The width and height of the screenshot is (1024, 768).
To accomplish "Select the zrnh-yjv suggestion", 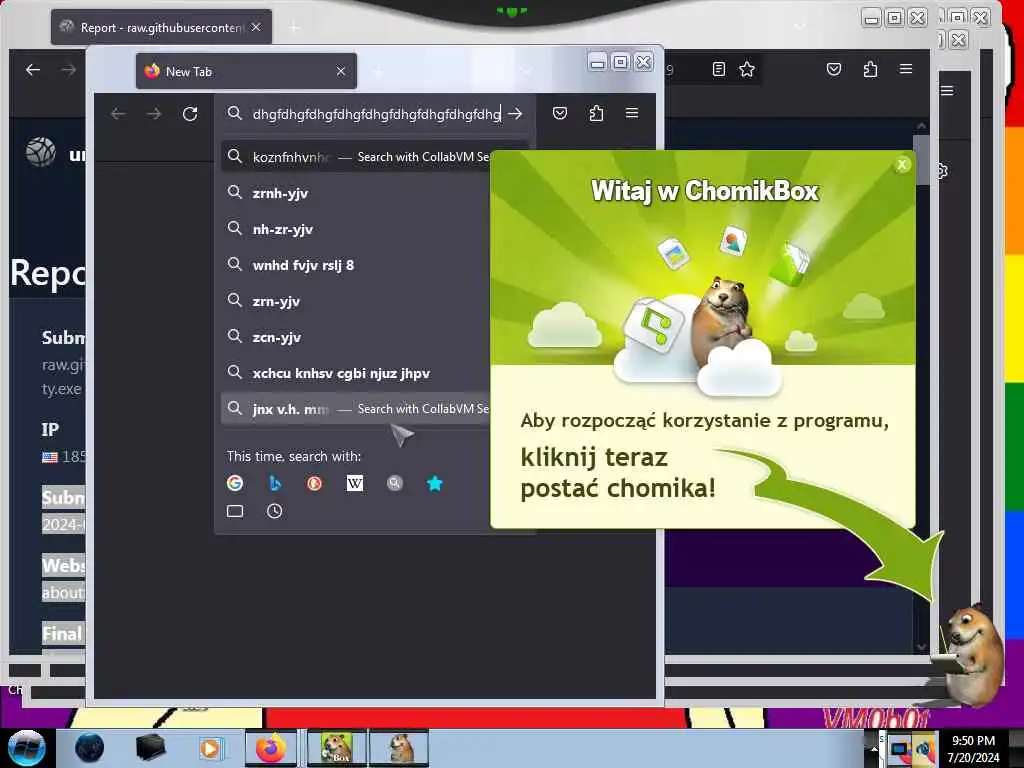I will point(357,193).
